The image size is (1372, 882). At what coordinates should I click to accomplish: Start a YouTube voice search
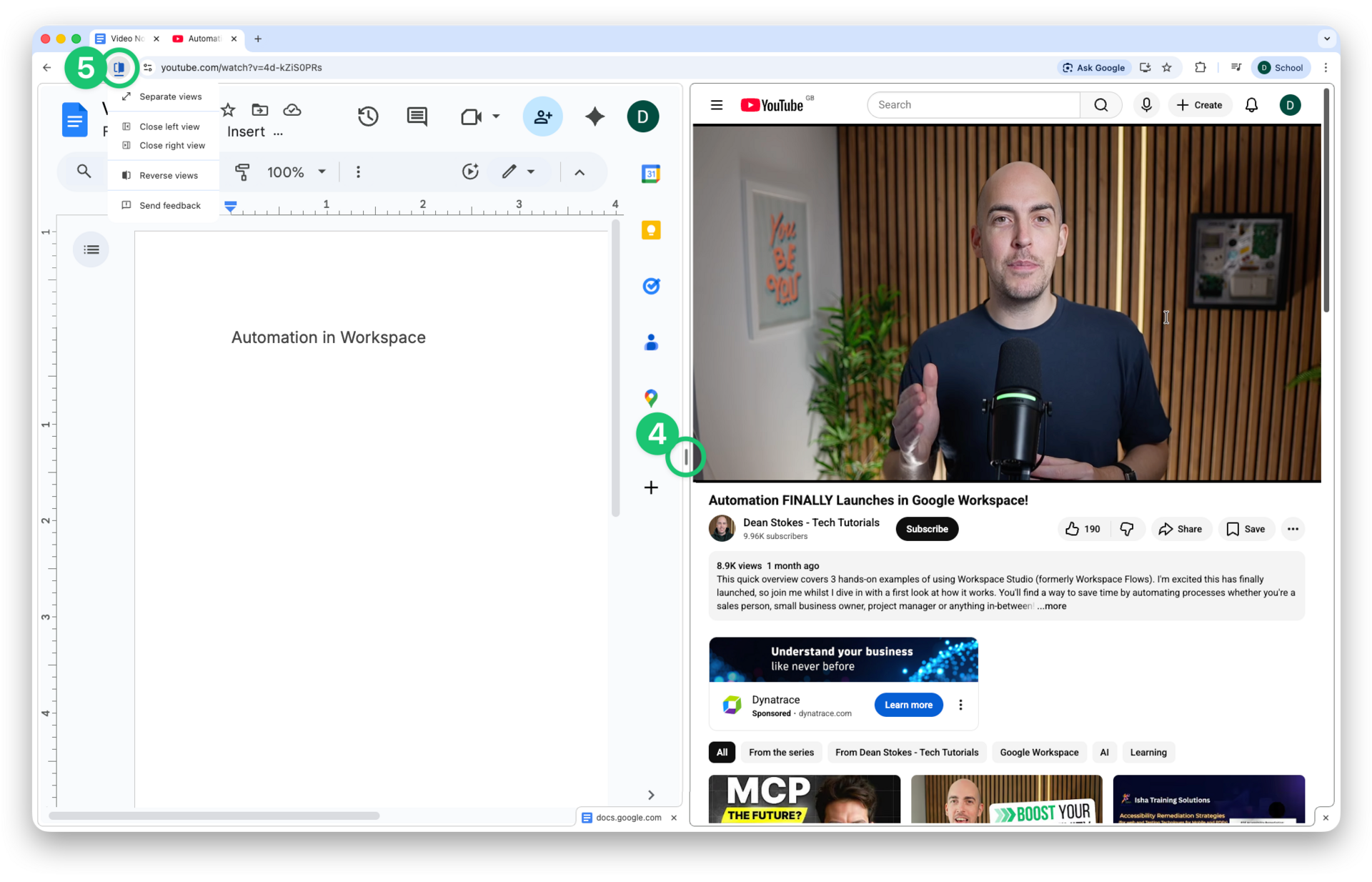coord(1146,104)
